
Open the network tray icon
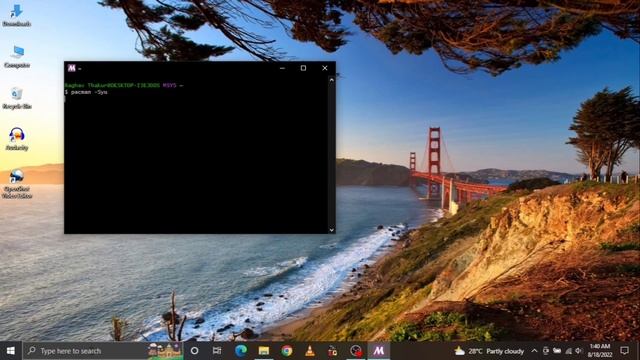point(568,351)
